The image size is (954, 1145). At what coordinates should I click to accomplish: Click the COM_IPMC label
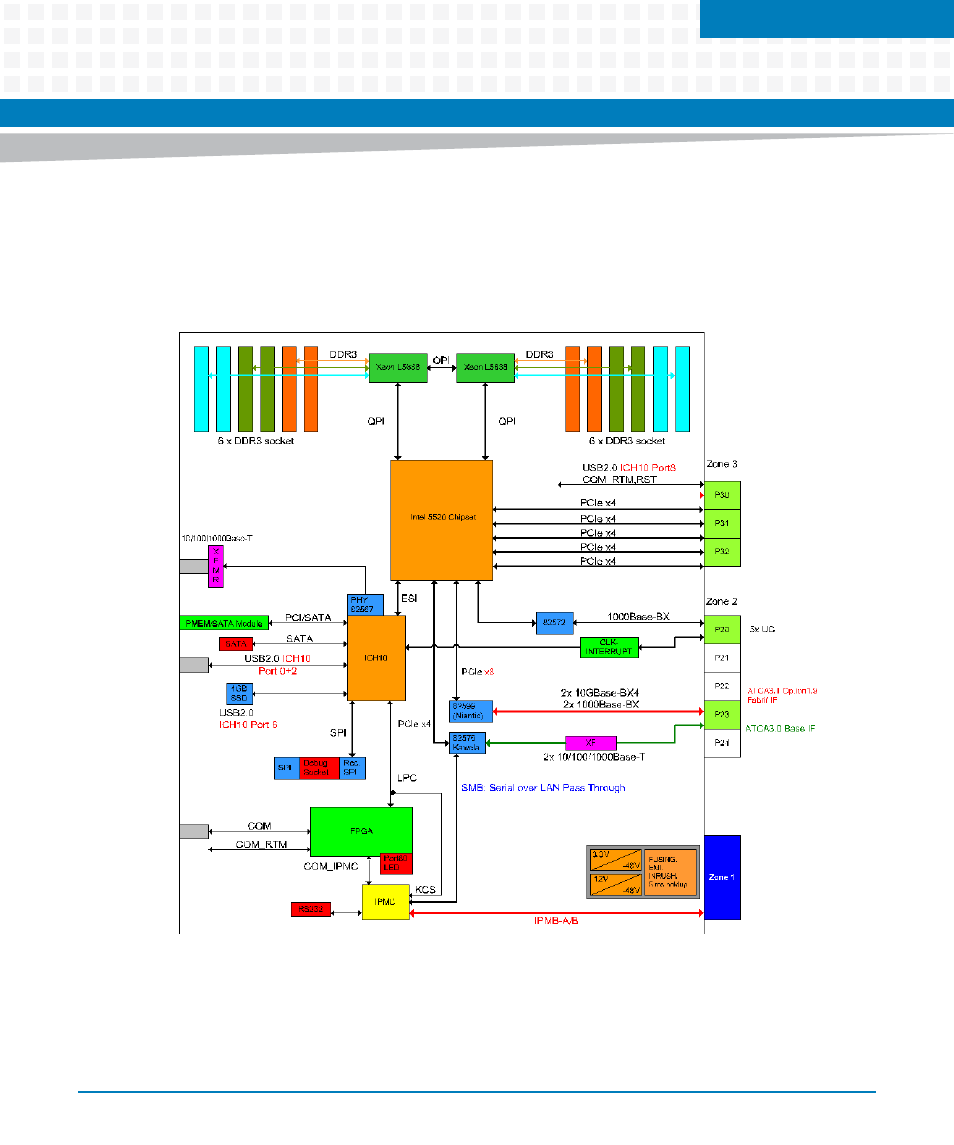[331, 866]
